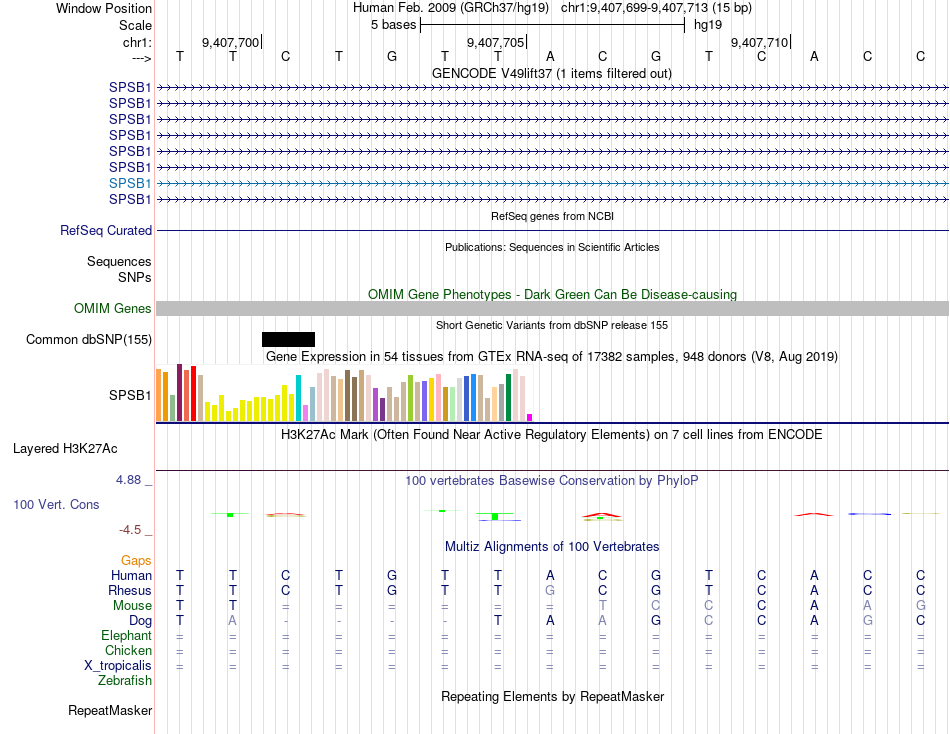Click 'chr1:9,407,699-9,407,713 (15 bp)' position text
Image resolution: width=950 pixels, height=734 pixels.
click(656, 8)
